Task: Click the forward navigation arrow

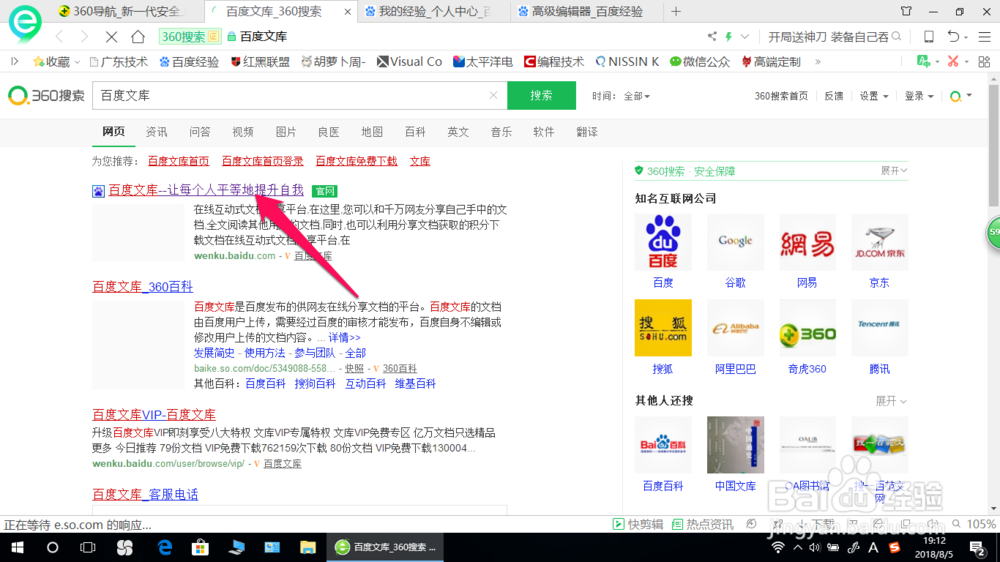Action: [84, 37]
